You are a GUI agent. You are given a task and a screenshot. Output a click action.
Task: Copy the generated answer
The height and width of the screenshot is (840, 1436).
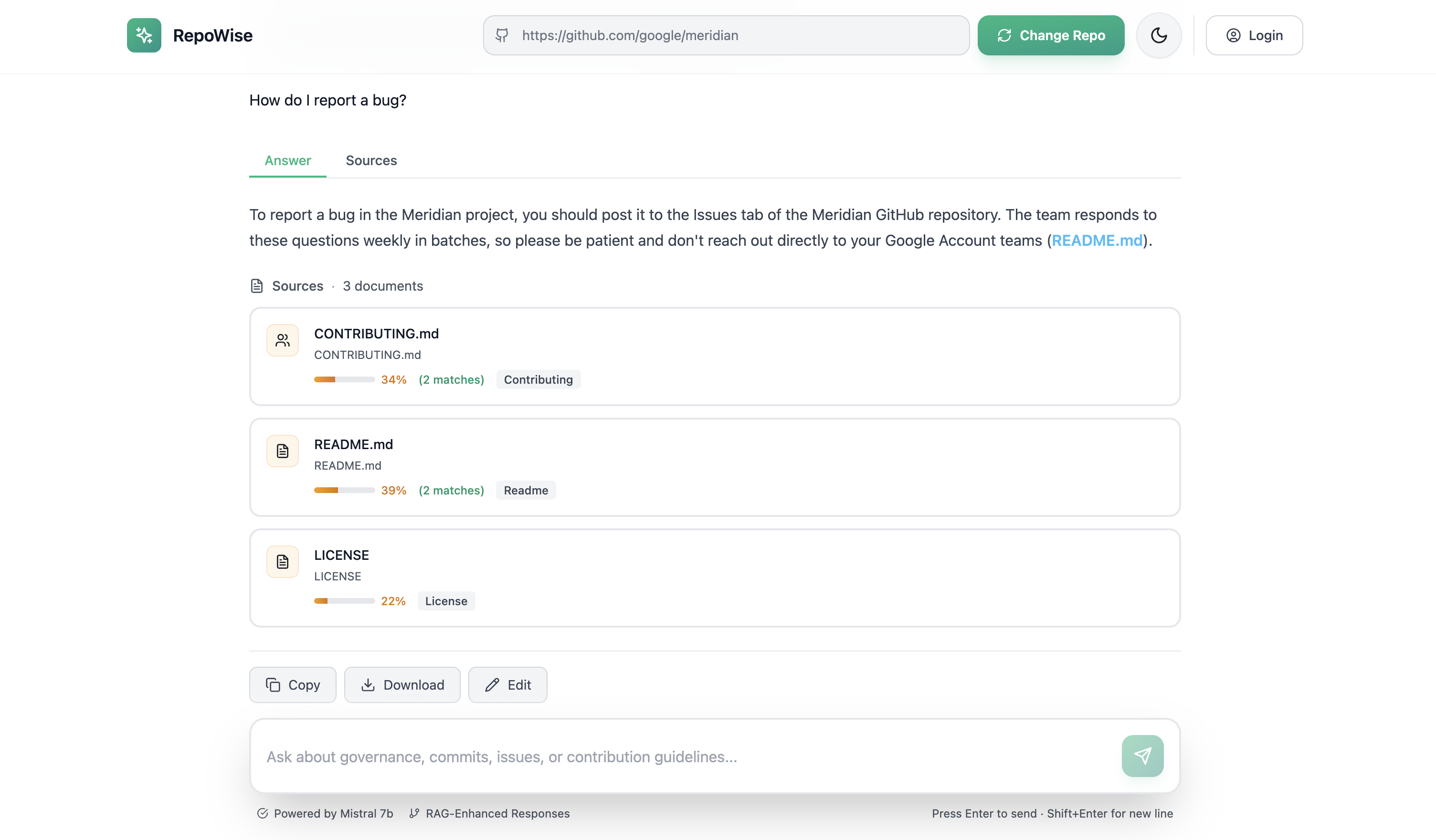(292, 684)
